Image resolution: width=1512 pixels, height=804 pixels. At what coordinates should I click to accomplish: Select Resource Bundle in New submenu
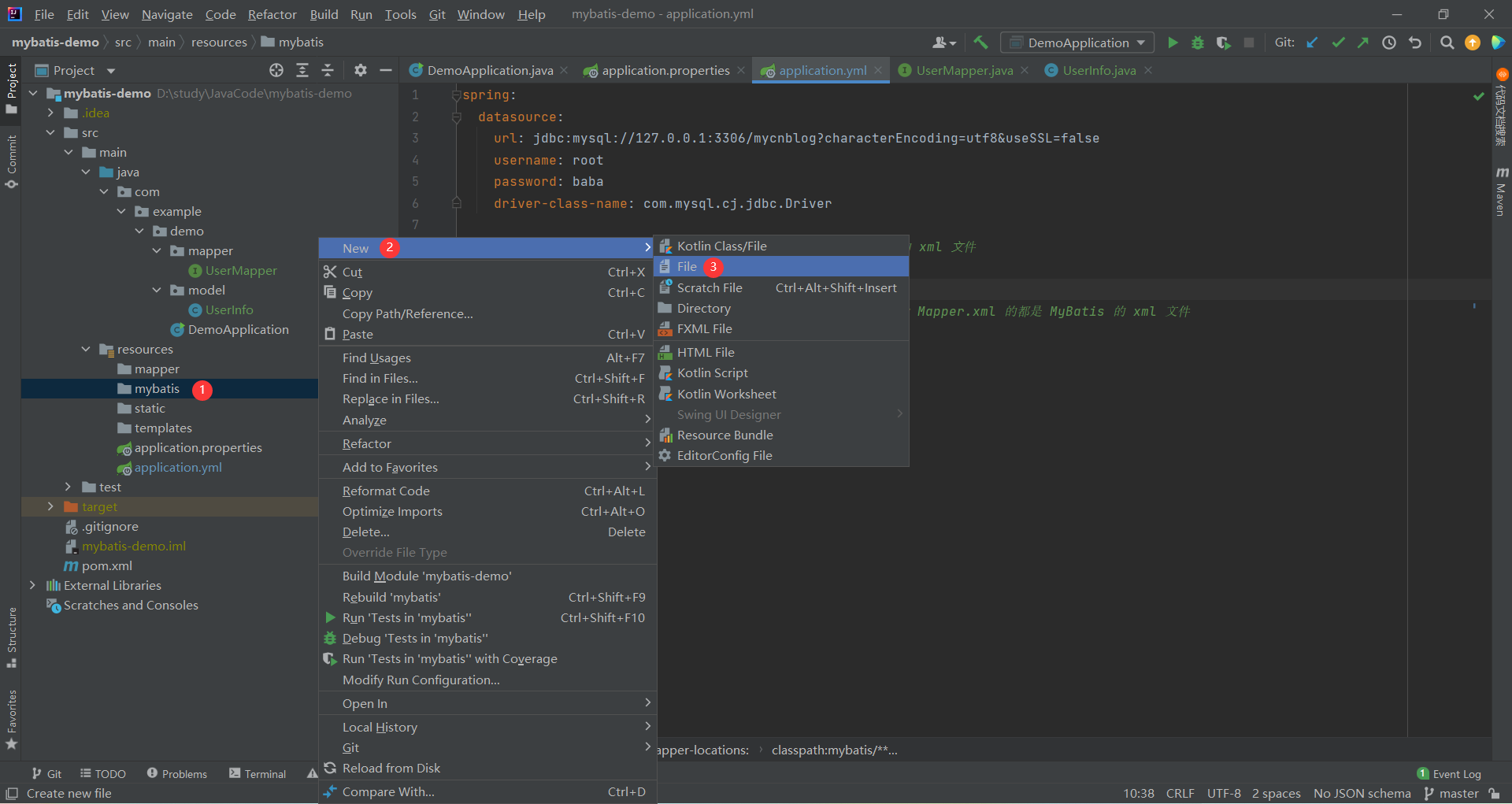click(781, 435)
